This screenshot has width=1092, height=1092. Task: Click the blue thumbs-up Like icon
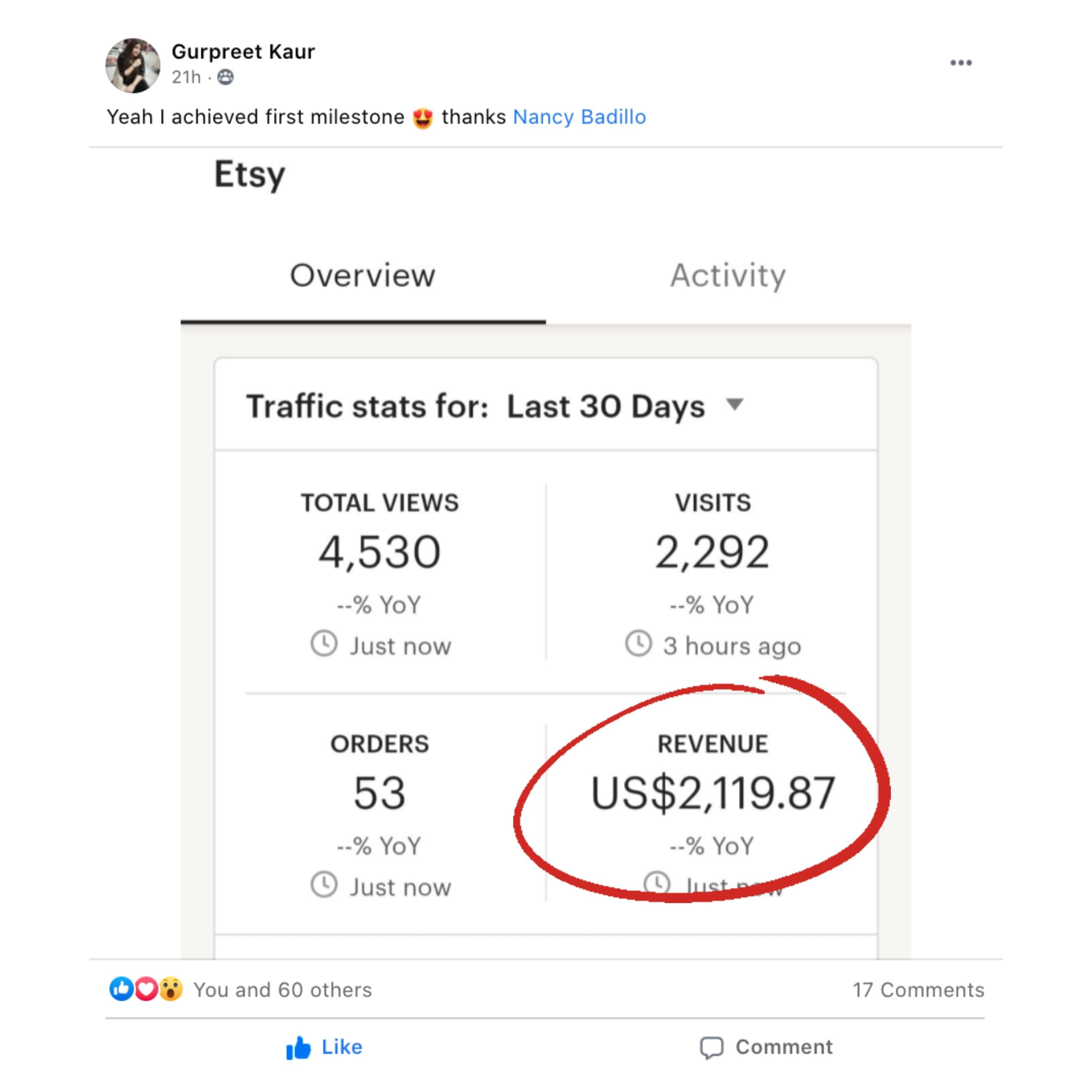(x=298, y=1047)
